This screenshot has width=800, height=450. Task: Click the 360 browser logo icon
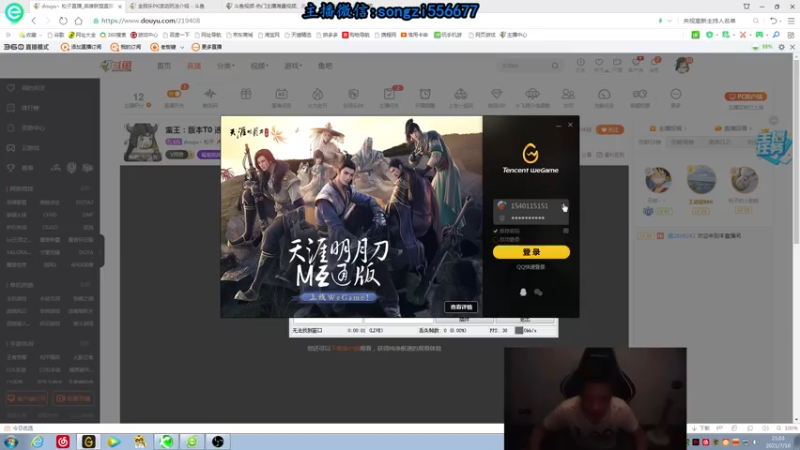click(x=14, y=12)
